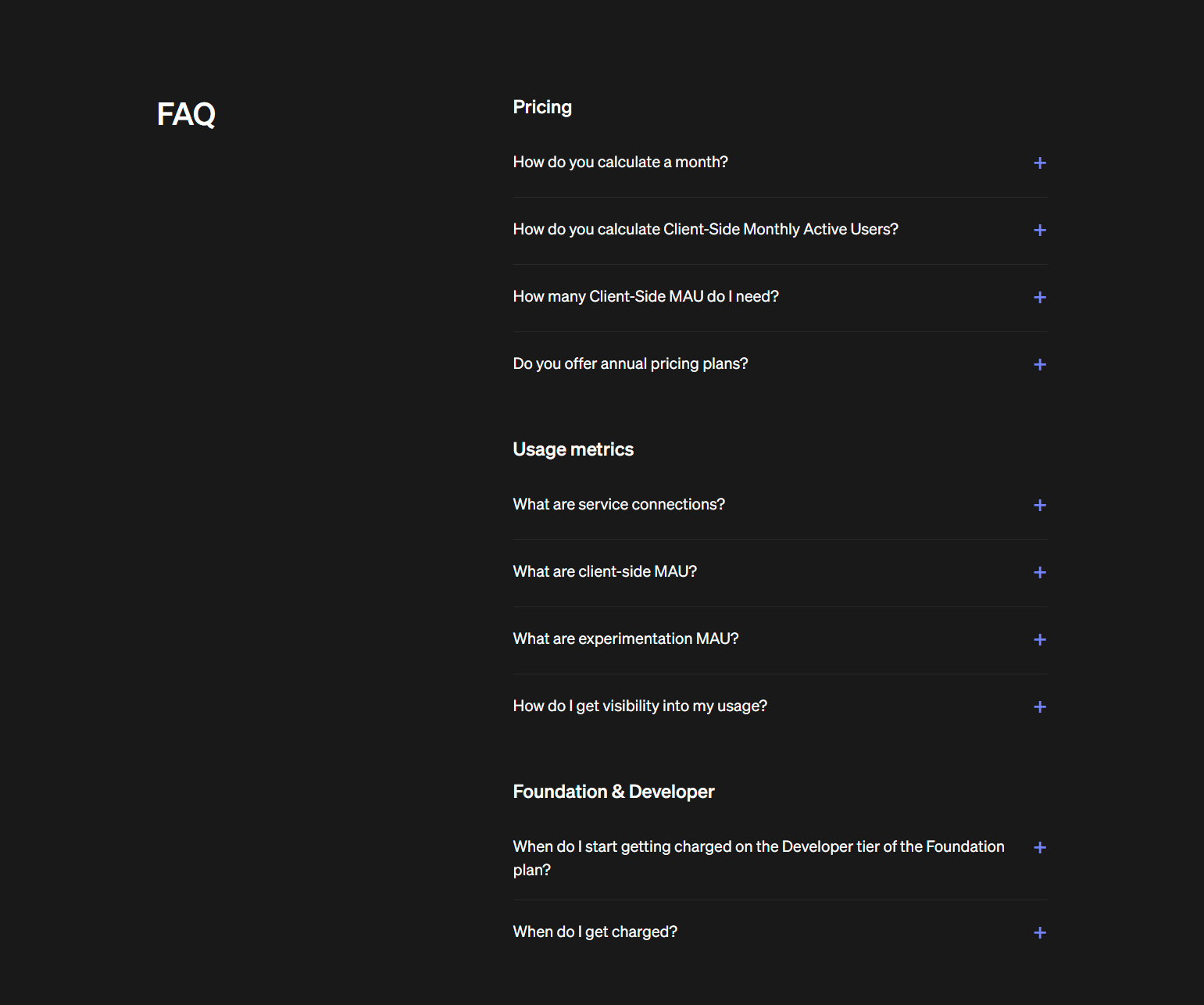
Task: Select the 'Usage metrics' section heading
Action: point(573,449)
